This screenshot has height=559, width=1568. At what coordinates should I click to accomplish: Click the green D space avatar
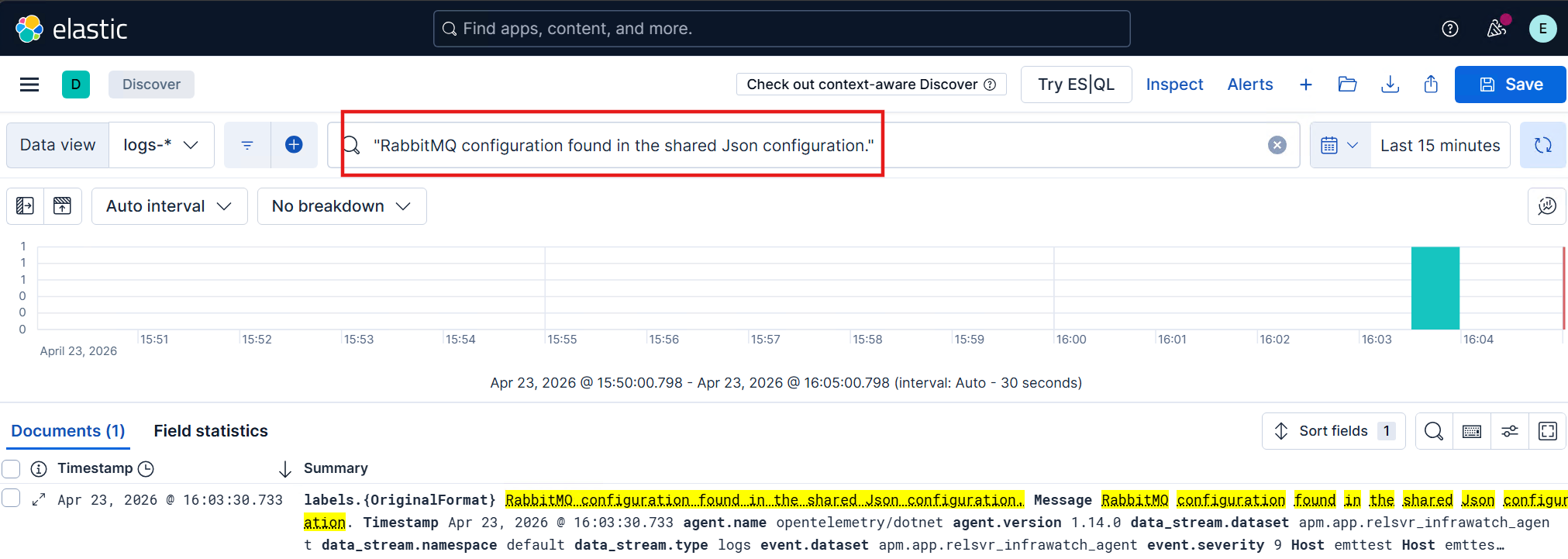(x=76, y=85)
